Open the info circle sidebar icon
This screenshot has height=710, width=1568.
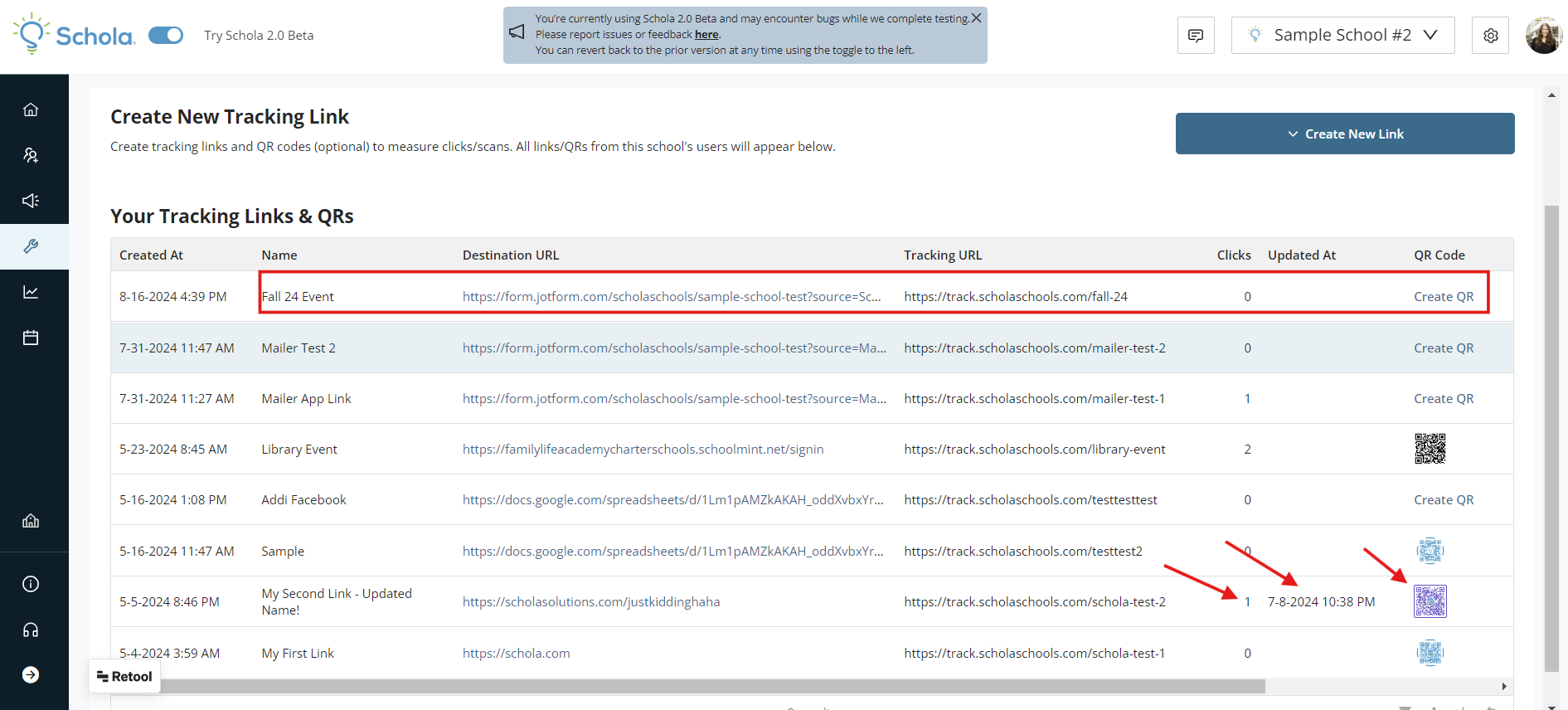tap(31, 584)
